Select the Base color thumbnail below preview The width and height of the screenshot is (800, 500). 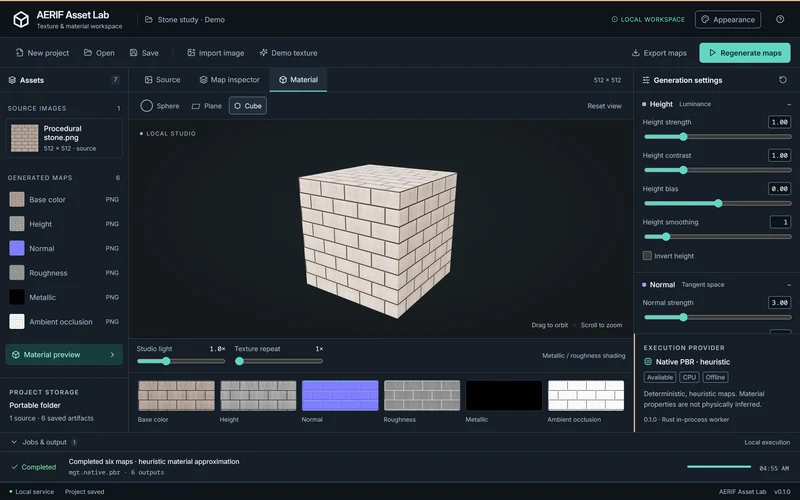(177, 395)
